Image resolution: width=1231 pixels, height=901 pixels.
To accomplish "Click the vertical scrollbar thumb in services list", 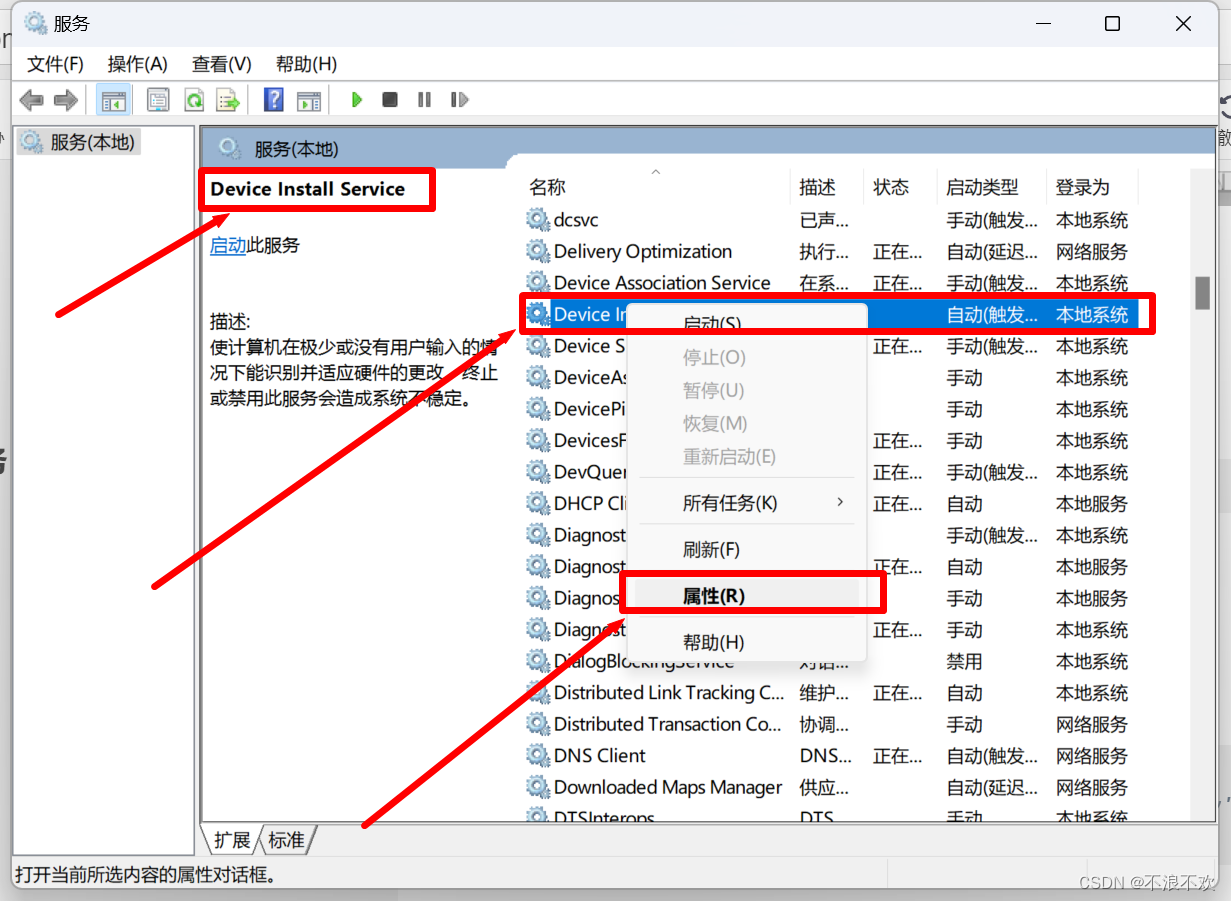I will click(1203, 293).
